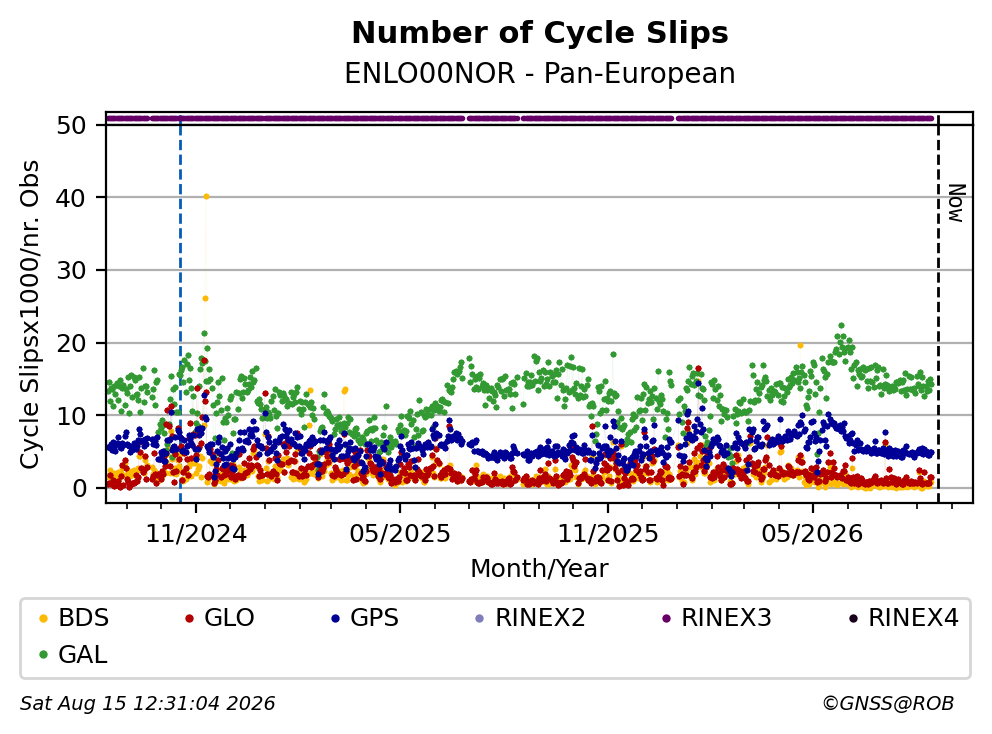
Task: Click the BDS legend entry
Action: tap(73, 618)
